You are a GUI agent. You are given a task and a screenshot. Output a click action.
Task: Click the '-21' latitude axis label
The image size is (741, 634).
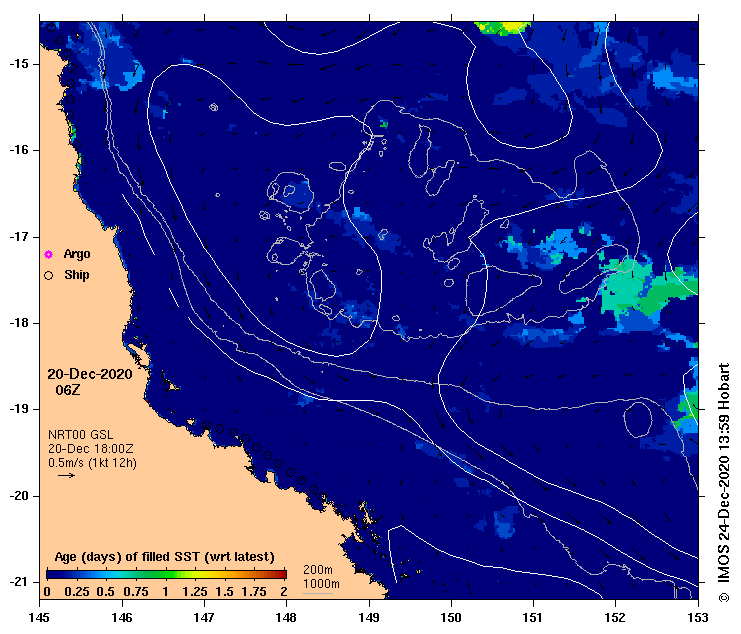click(18, 582)
